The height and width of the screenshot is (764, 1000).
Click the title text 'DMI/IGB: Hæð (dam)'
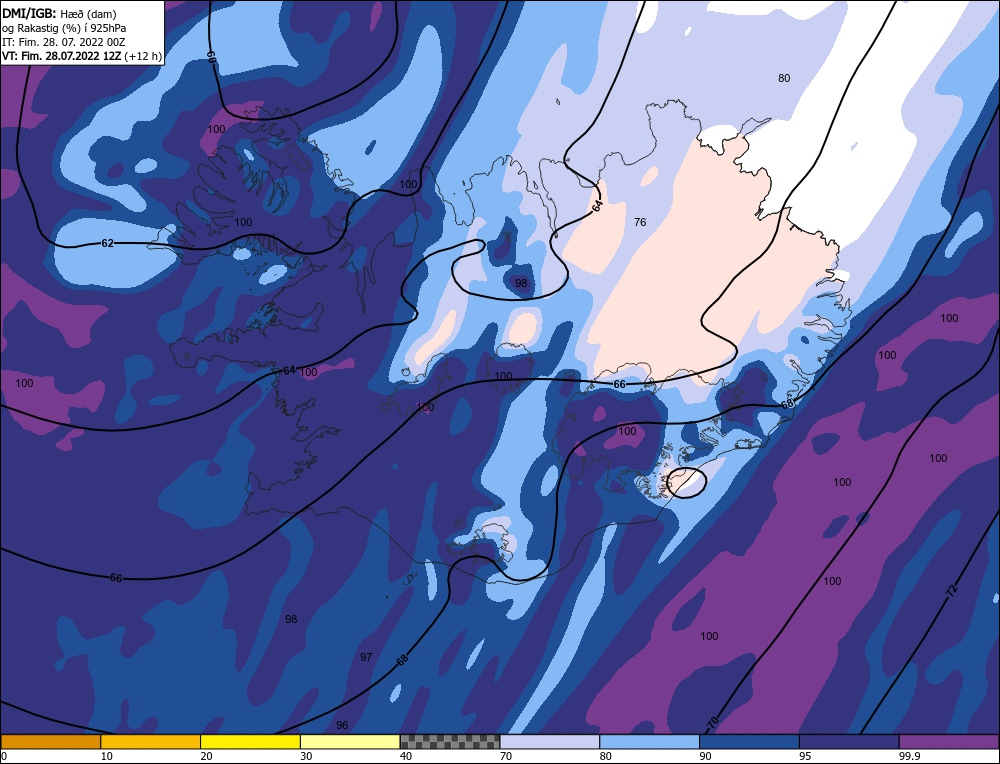(59, 14)
